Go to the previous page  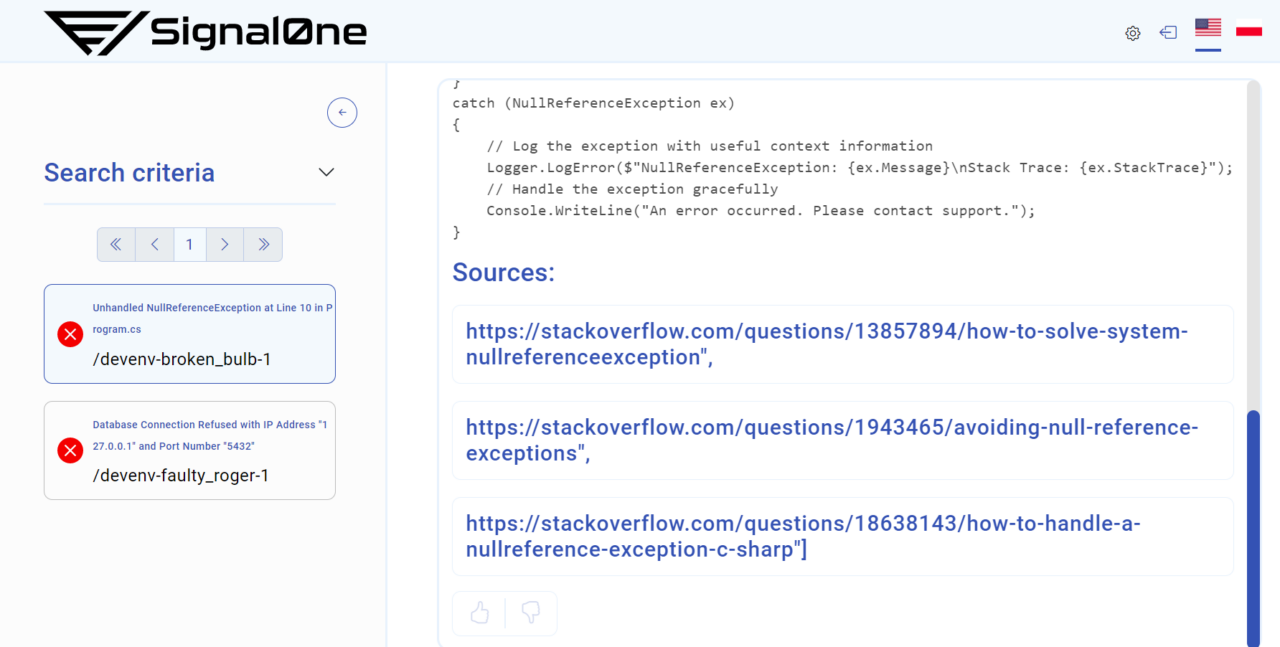153,244
